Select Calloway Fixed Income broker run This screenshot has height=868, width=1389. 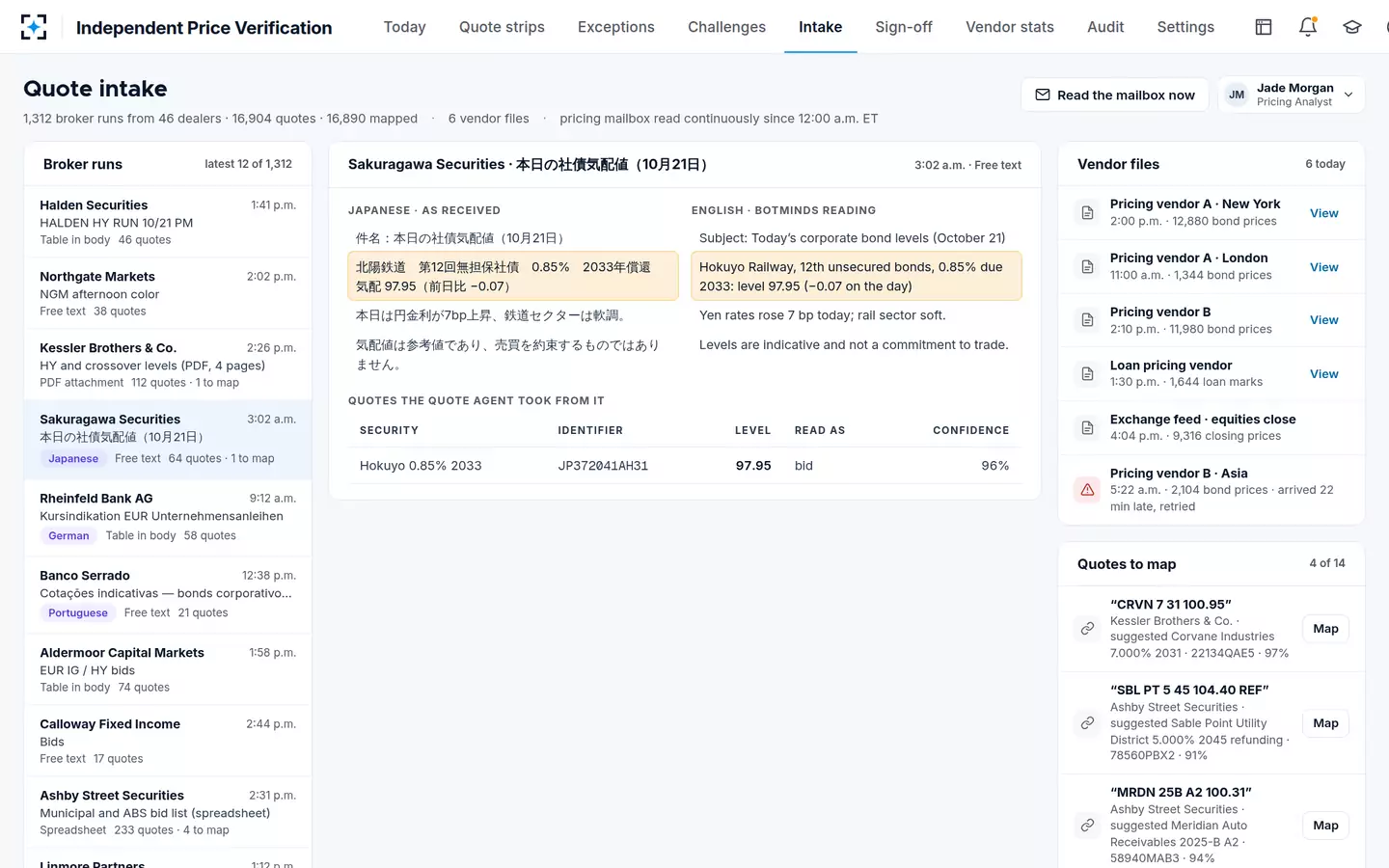pos(168,741)
